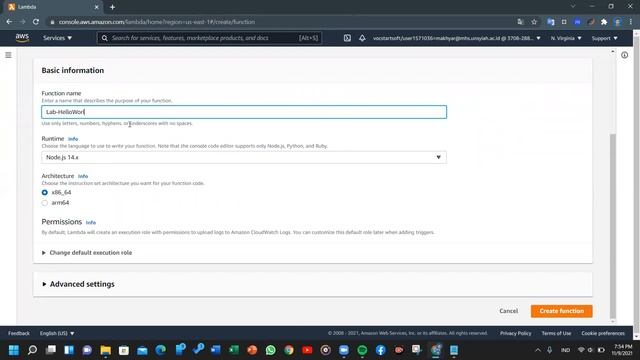Open the Chrome profile avatar
This screenshot has height=360, width=640.
(618, 22)
